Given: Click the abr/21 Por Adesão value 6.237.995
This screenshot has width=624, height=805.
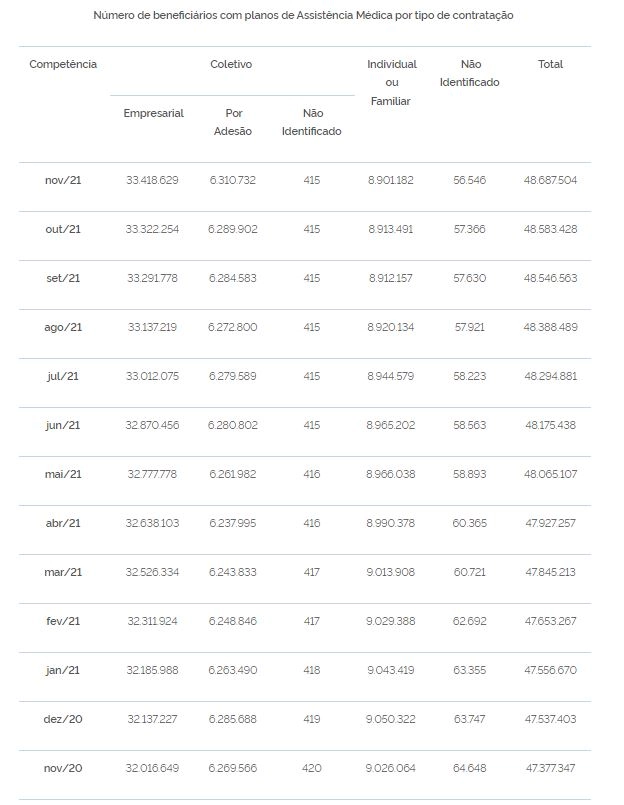Looking at the screenshot, I should (x=233, y=523).
